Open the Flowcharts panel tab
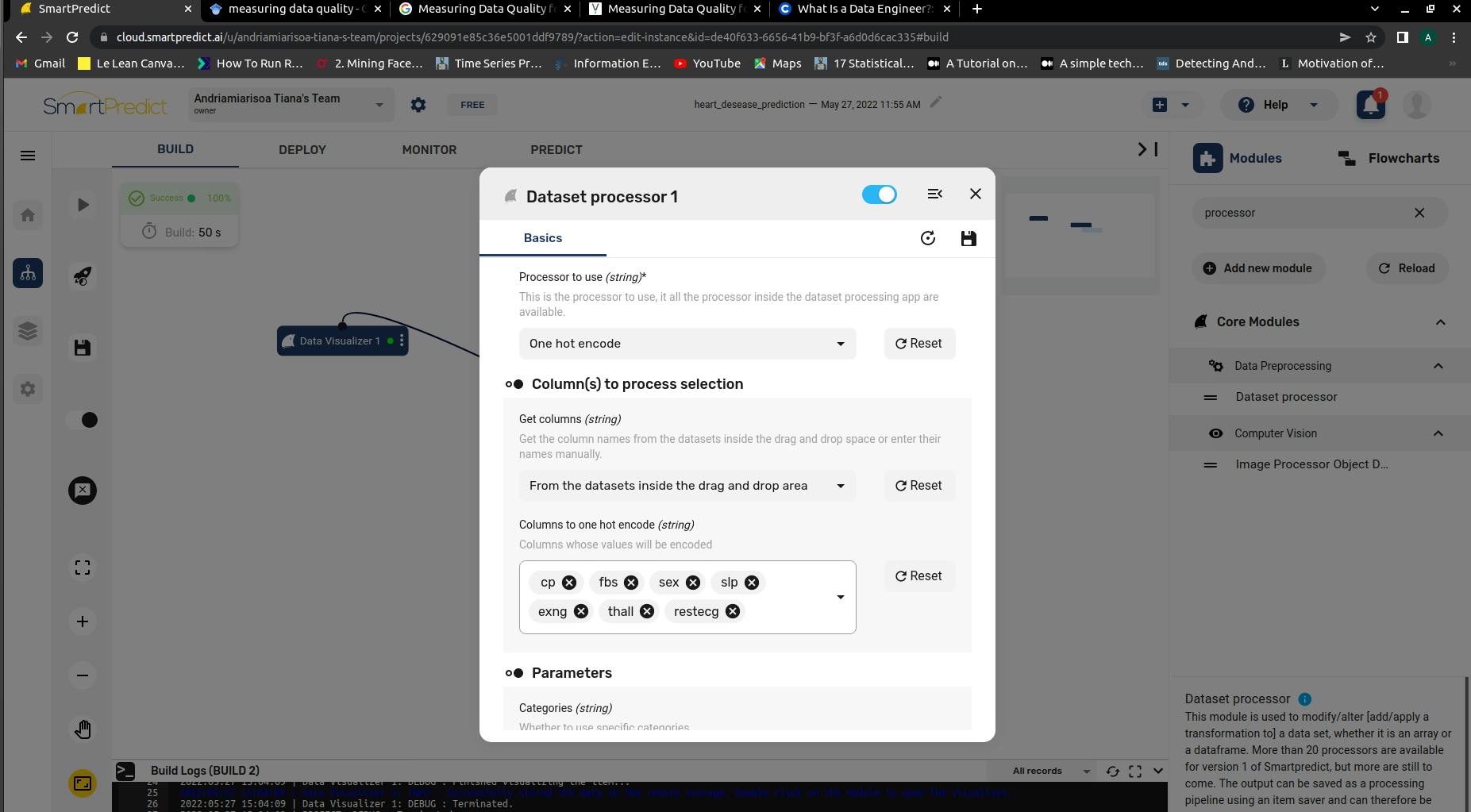Image resolution: width=1471 pixels, height=812 pixels. click(x=1388, y=158)
